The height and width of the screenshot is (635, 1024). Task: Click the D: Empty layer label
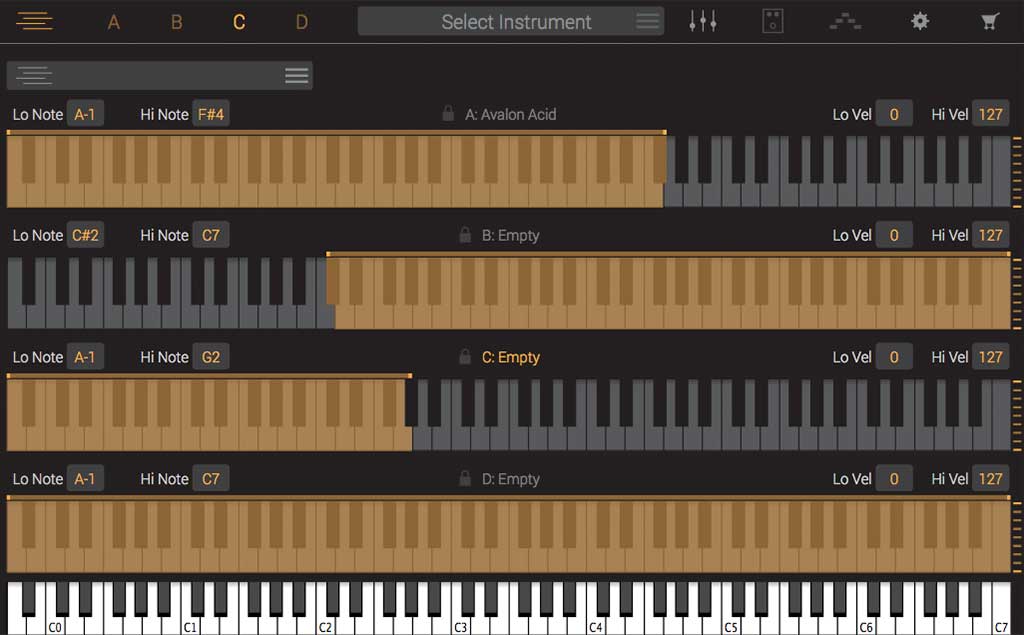pos(510,479)
